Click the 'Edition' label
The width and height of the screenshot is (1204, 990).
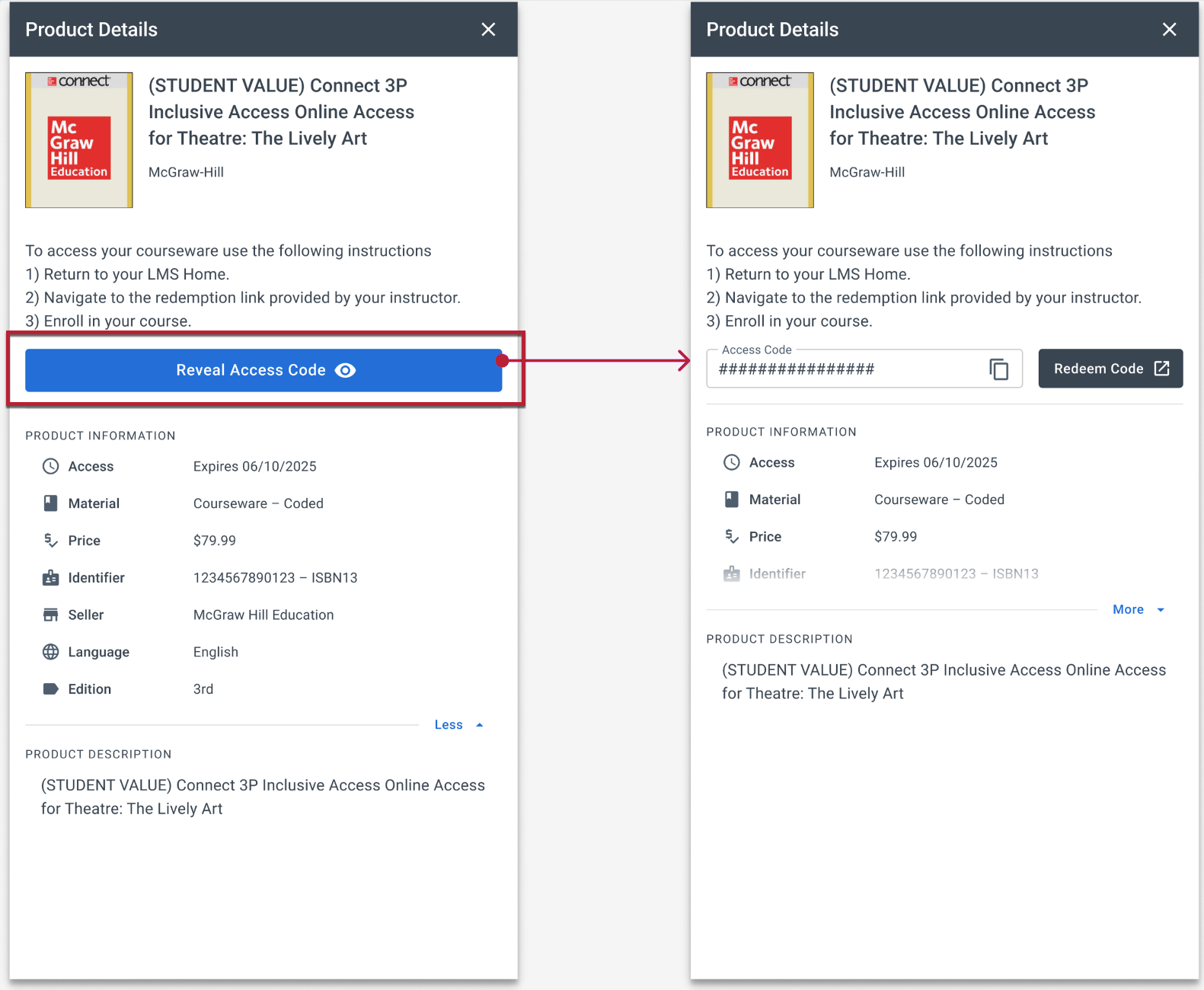(90, 689)
